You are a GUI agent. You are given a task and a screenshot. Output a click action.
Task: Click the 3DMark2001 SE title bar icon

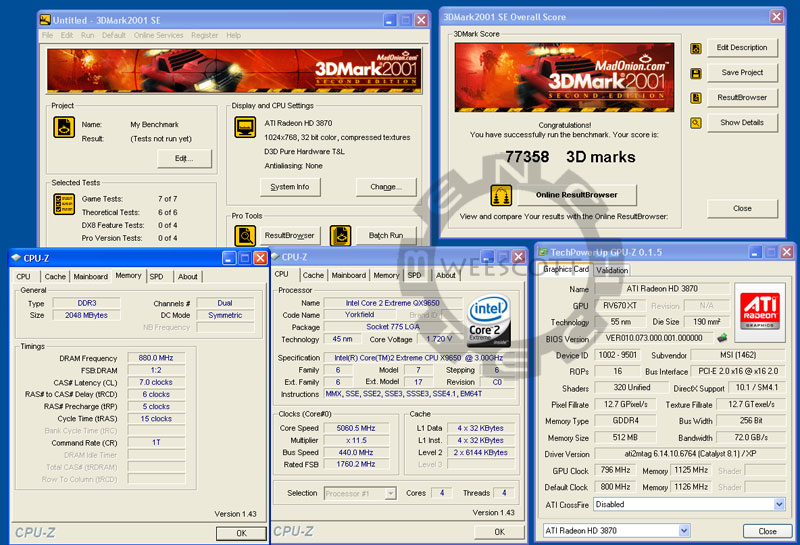(45, 20)
